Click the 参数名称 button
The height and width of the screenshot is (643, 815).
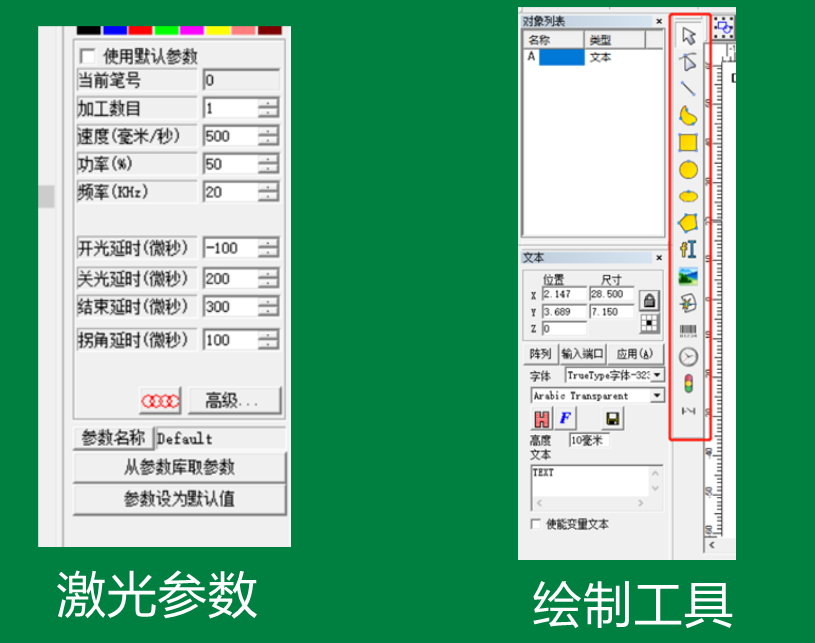click(113, 438)
